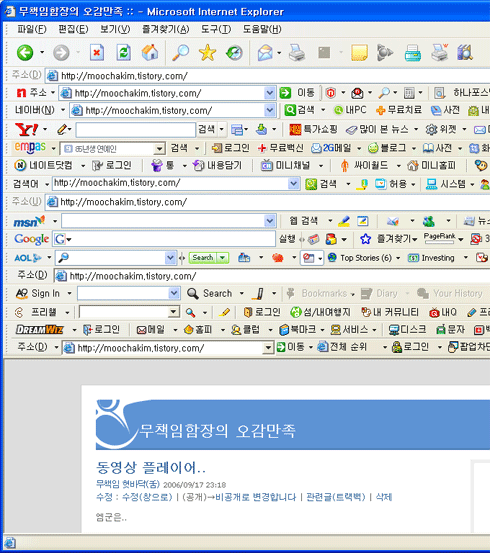Viewport: 490px width, 553px height.
Task: Click the green Back arrow button
Action: [25, 53]
